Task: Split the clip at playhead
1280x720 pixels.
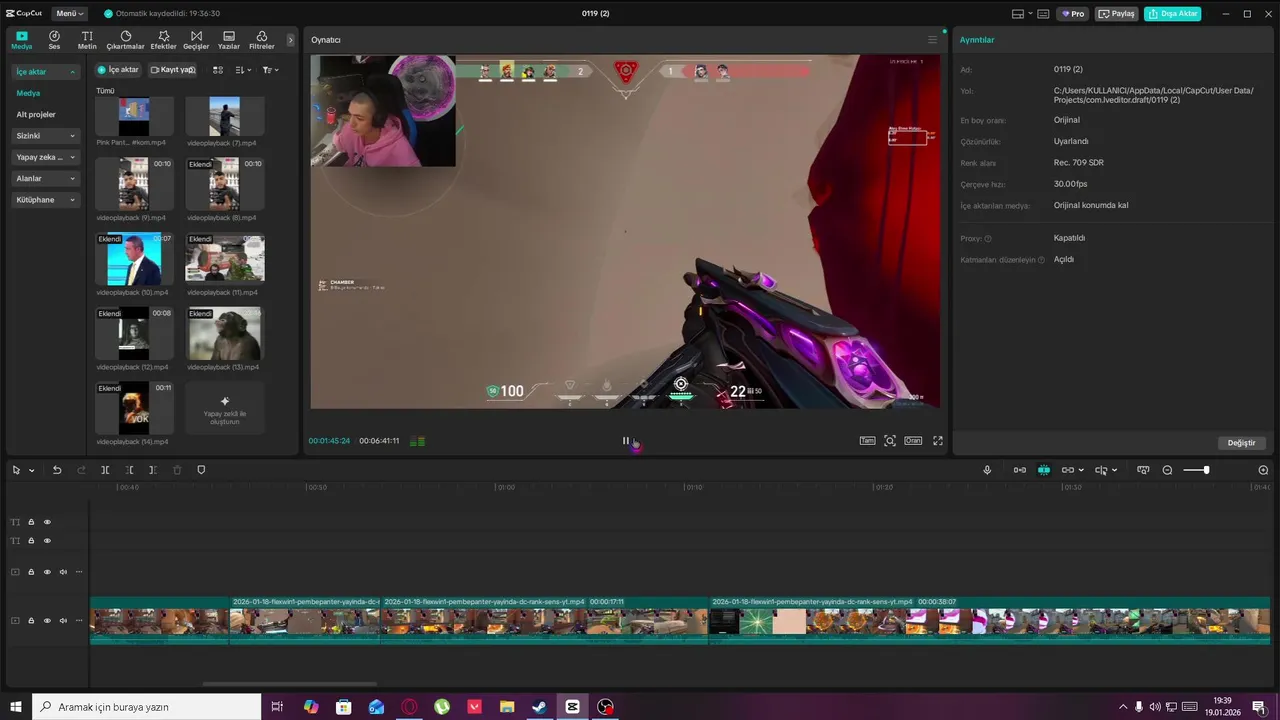Action: tap(105, 470)
